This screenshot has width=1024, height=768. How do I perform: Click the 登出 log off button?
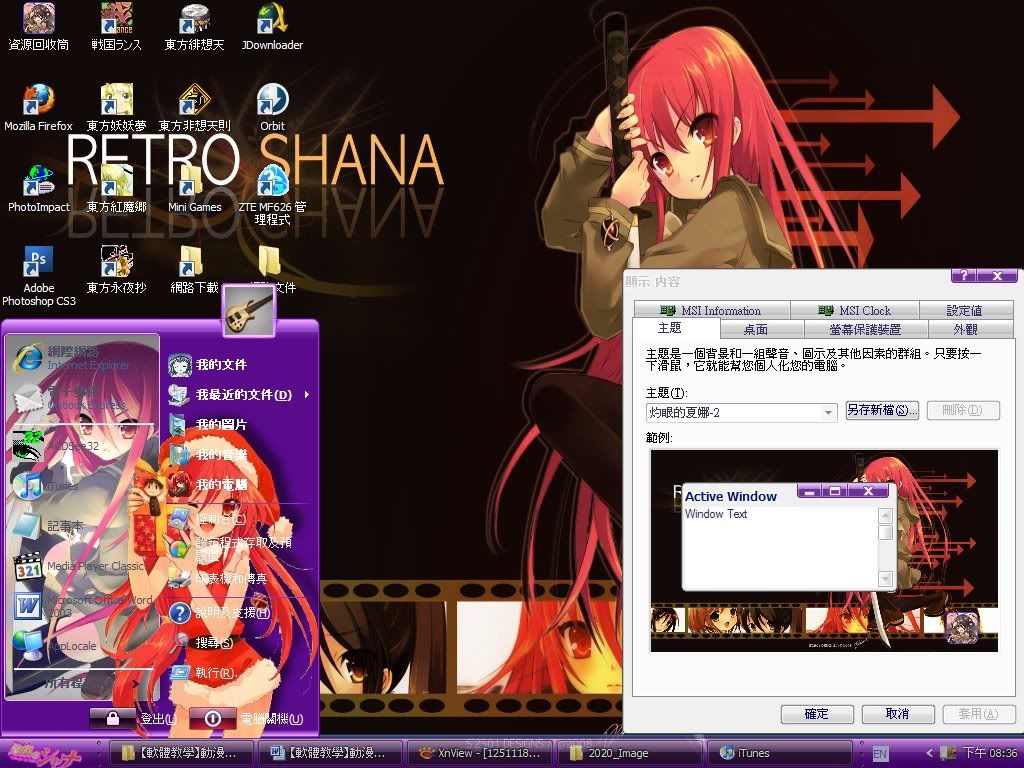click(134, 719)
